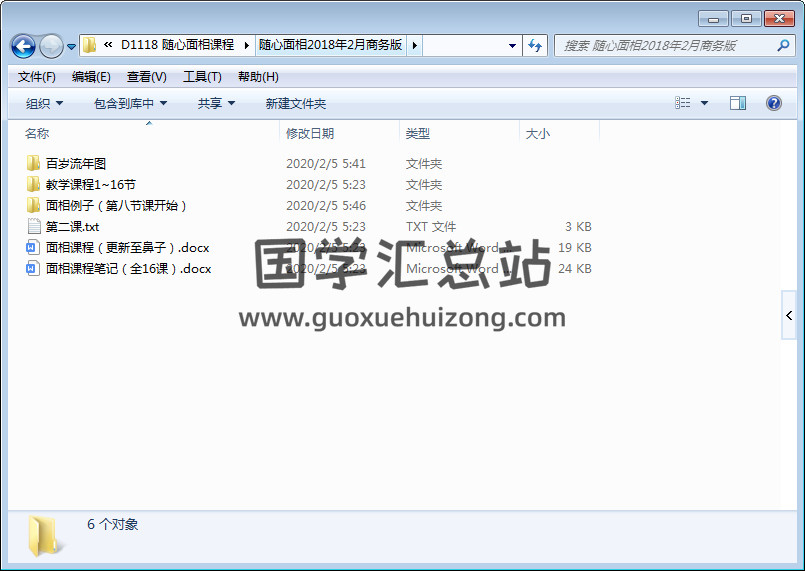Click Word icon of 面相课程（更新至鼻子）.docx
Image resolution: width=805 pixels, height=571 pixels.
click(x=33, y=248)
